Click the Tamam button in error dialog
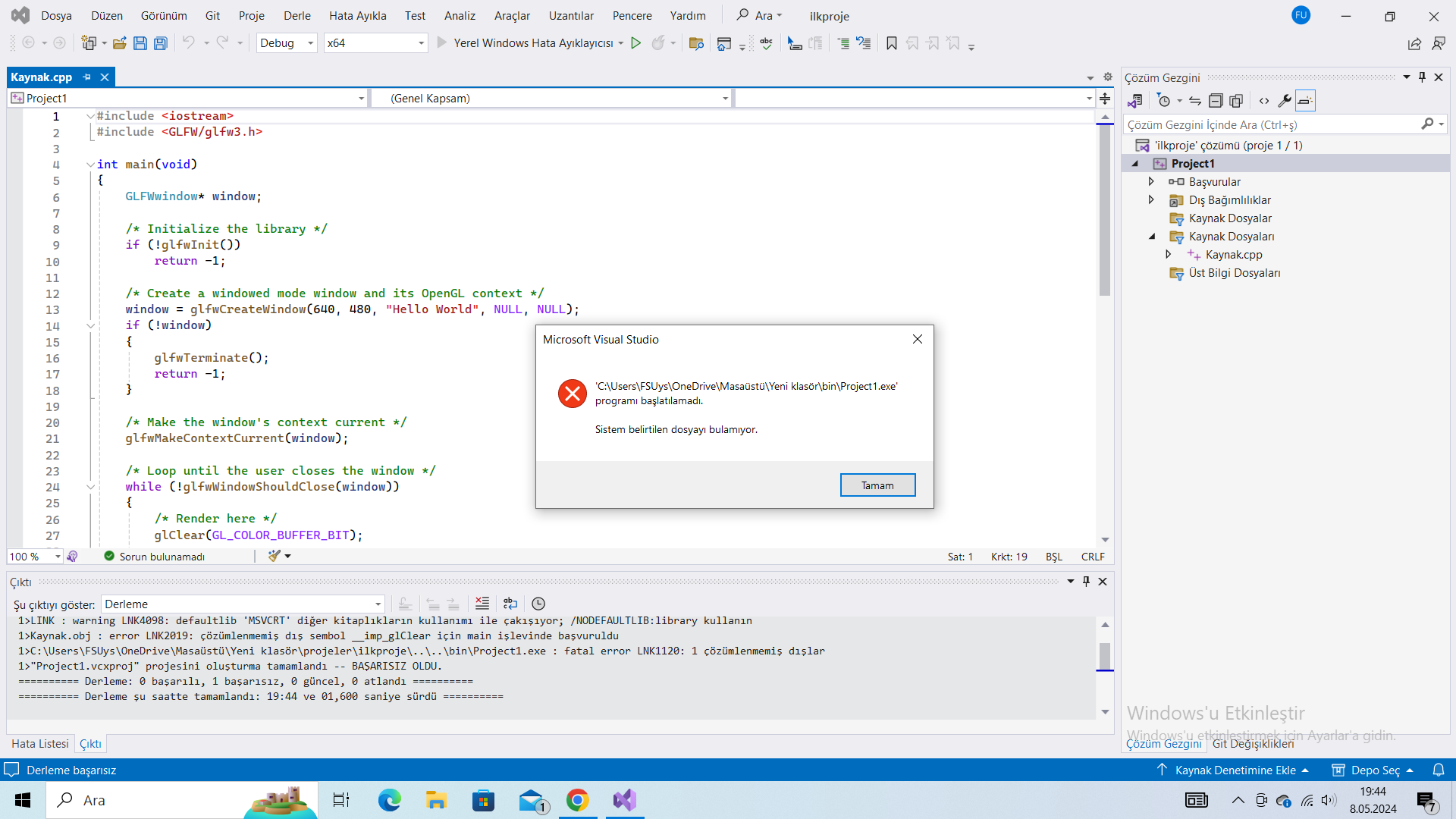This screenshot has height=819, width=1456. click(x=877, y=485)
